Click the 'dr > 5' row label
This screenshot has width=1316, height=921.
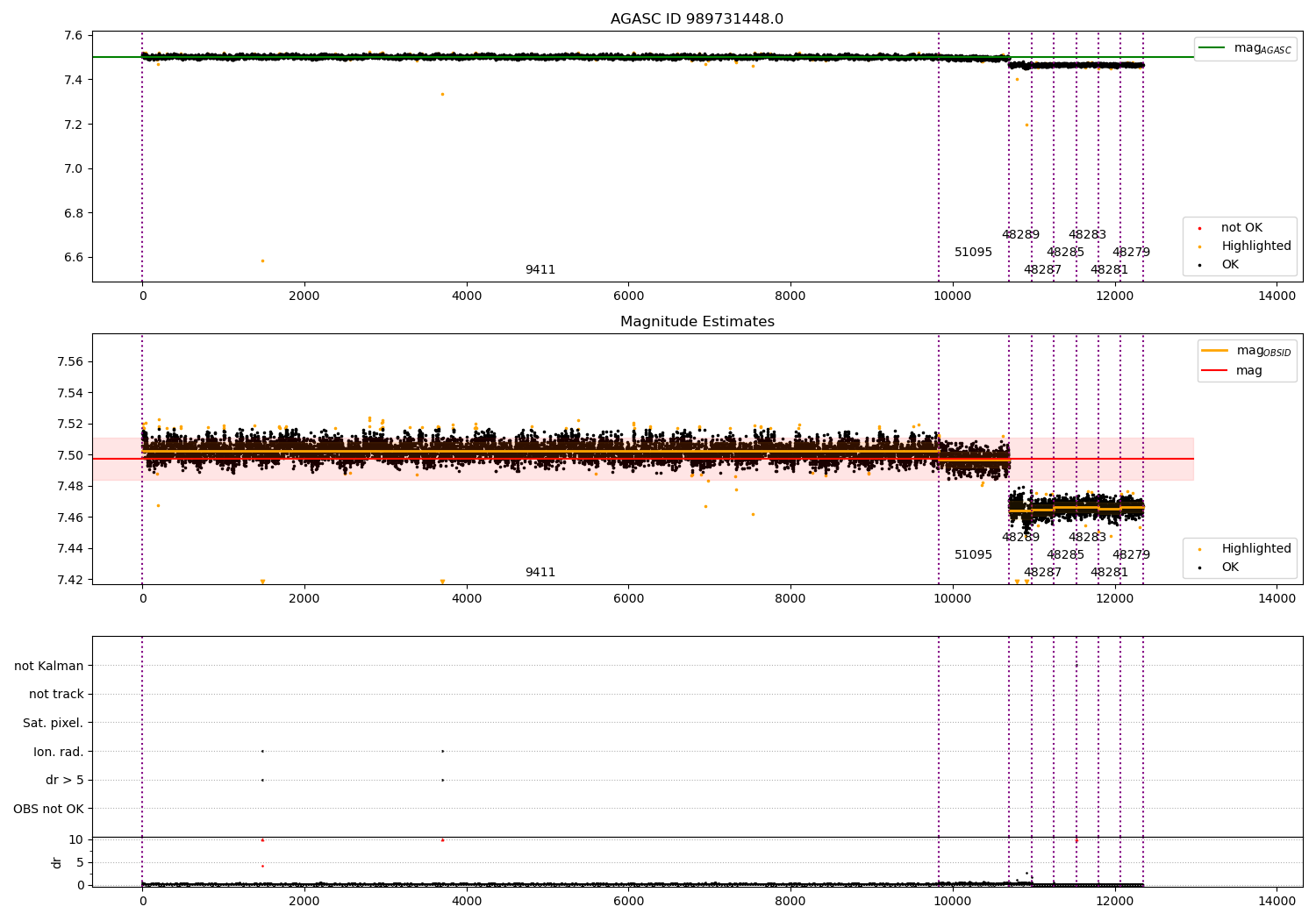(64, 780)
